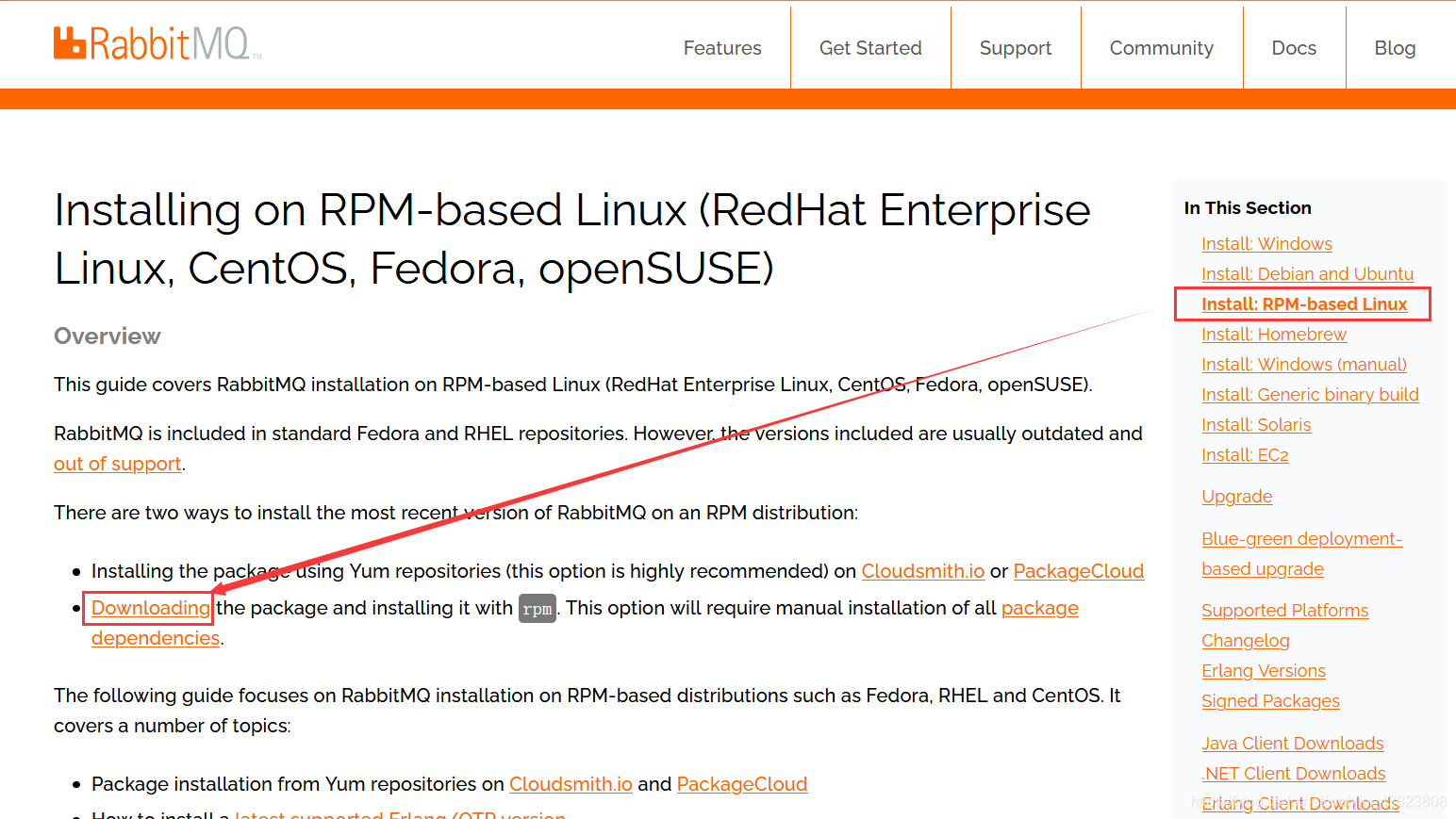The image size is (1456, 819).
Task: Open Install: Solaris link
Action: (1256, 425)
